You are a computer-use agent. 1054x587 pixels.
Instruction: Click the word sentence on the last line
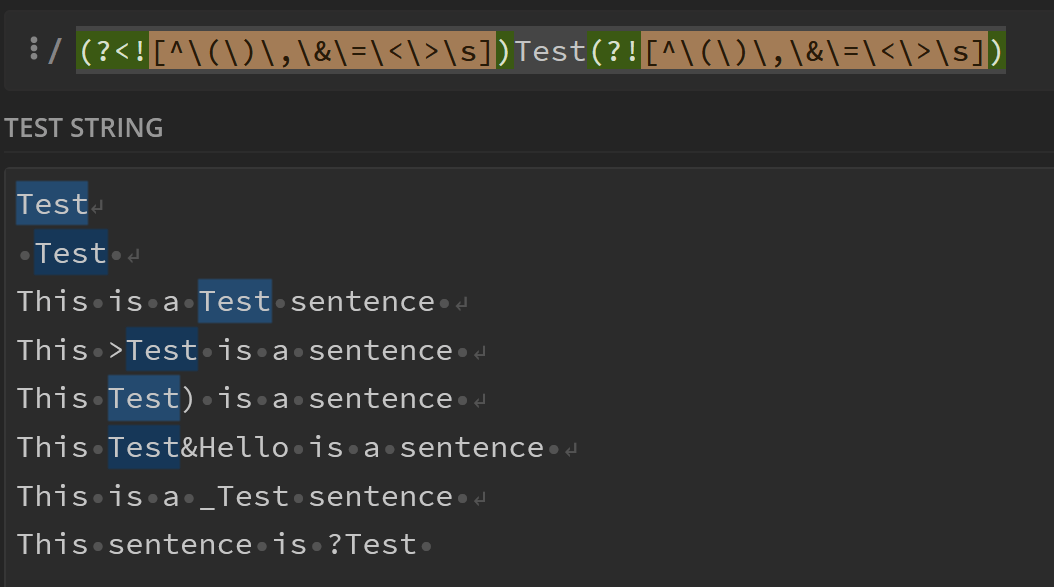tap(180, 544)
